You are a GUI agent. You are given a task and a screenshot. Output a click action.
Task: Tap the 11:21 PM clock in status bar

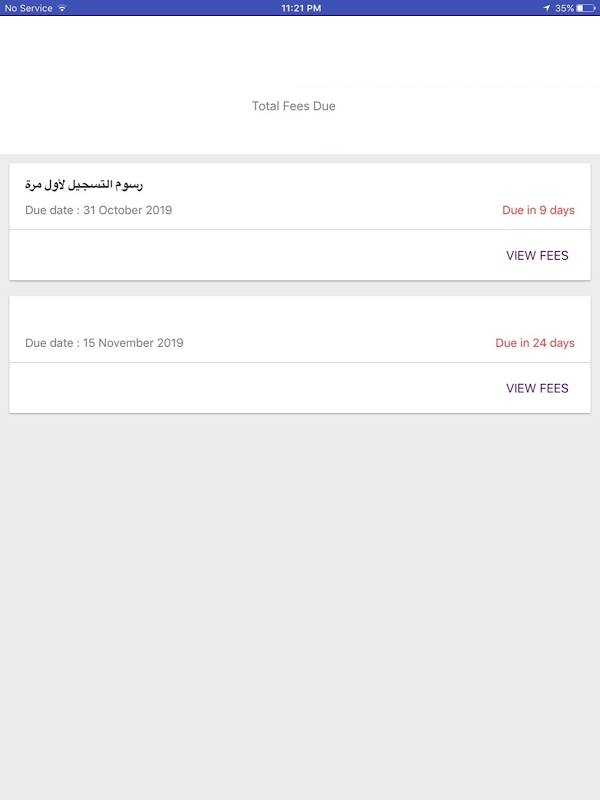coord(300,8)
